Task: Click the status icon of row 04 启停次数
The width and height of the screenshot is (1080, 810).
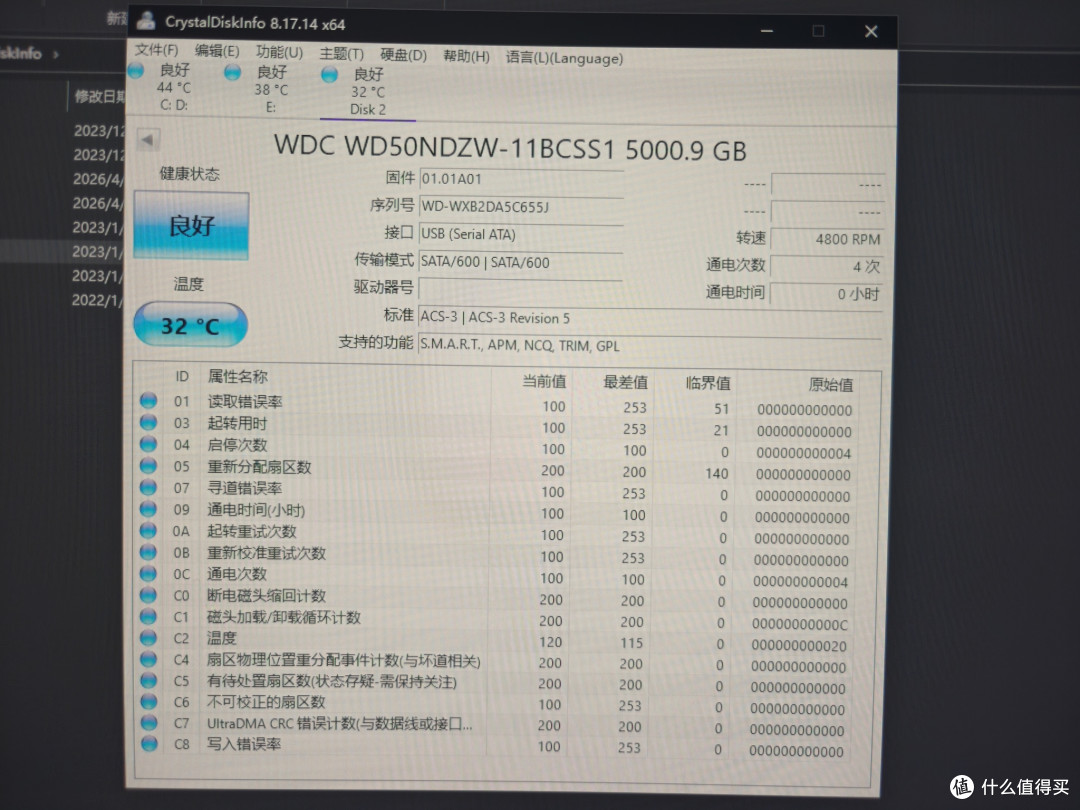Action: point(148,444)
